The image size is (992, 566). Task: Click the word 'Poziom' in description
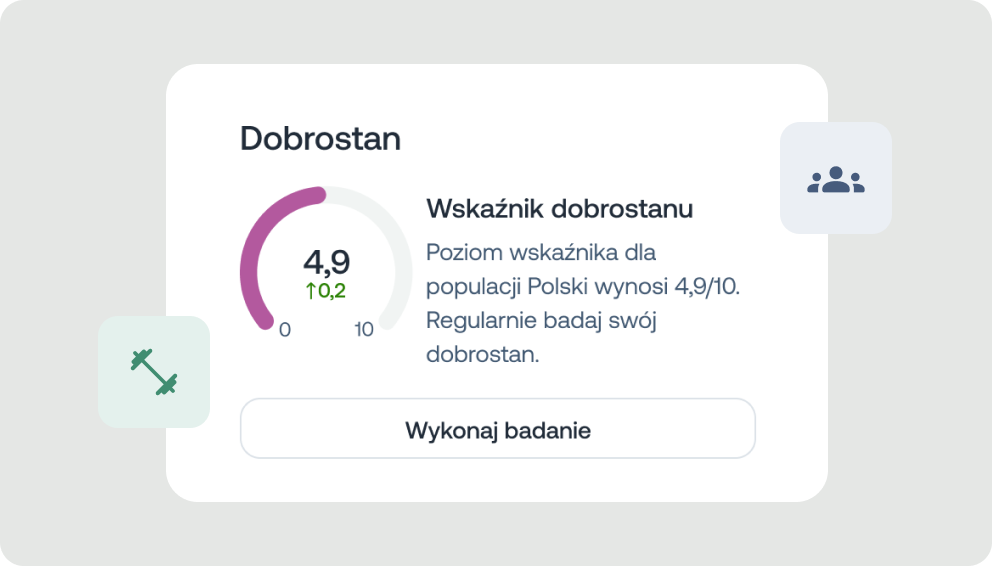coord(464,252)
